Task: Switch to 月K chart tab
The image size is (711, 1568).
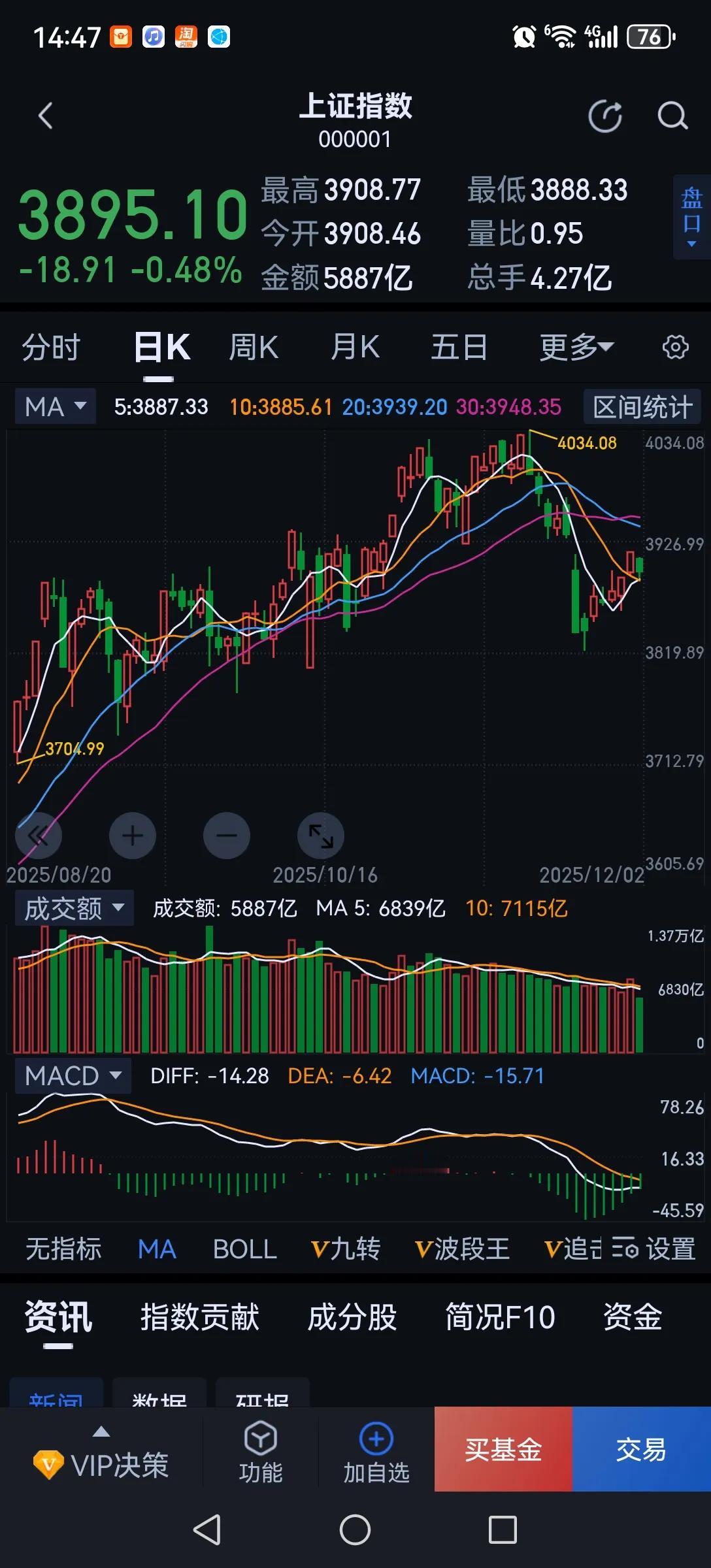Action: [x=355, y=347]
